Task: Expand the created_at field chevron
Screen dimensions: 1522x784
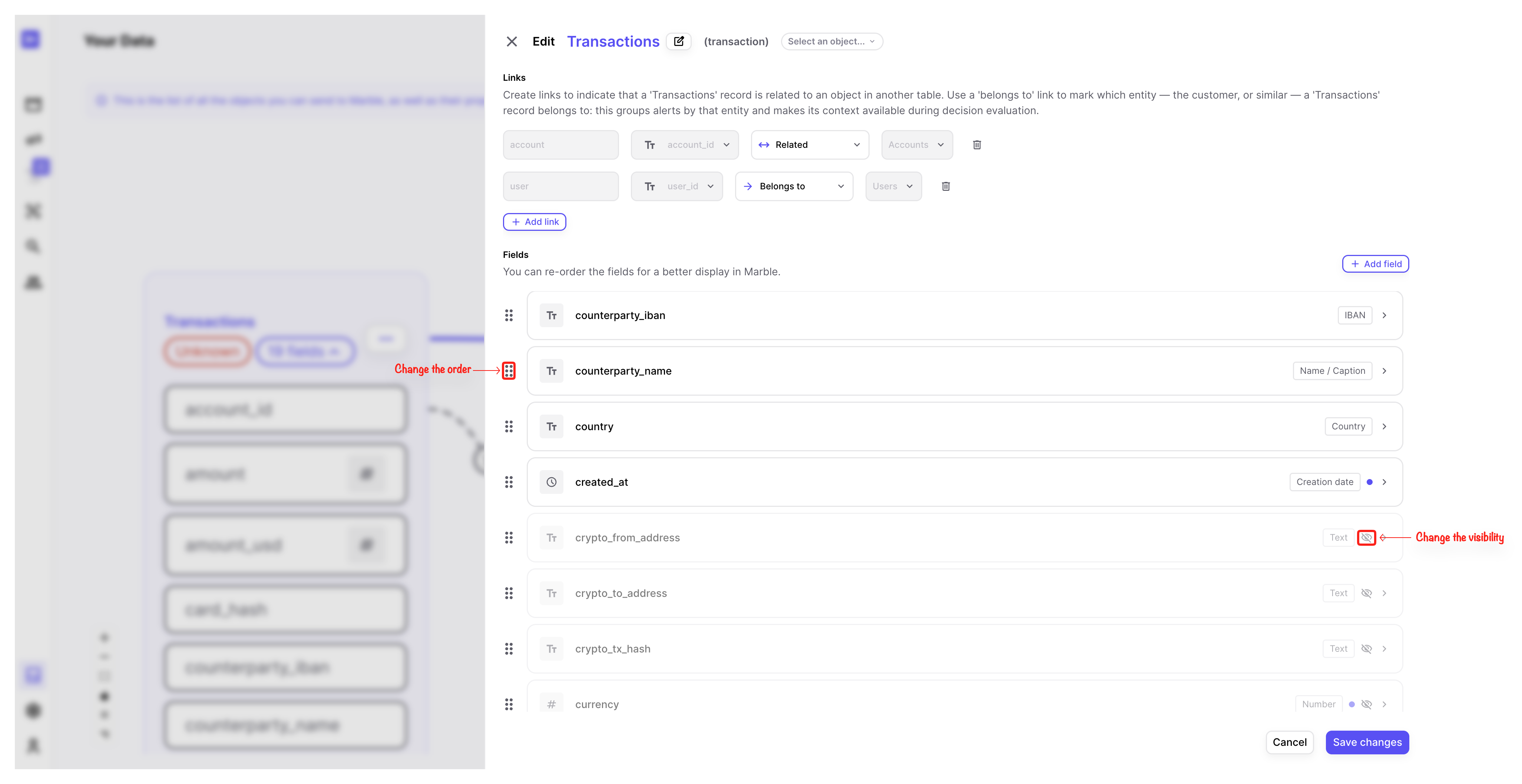Action: (1384, 482)
